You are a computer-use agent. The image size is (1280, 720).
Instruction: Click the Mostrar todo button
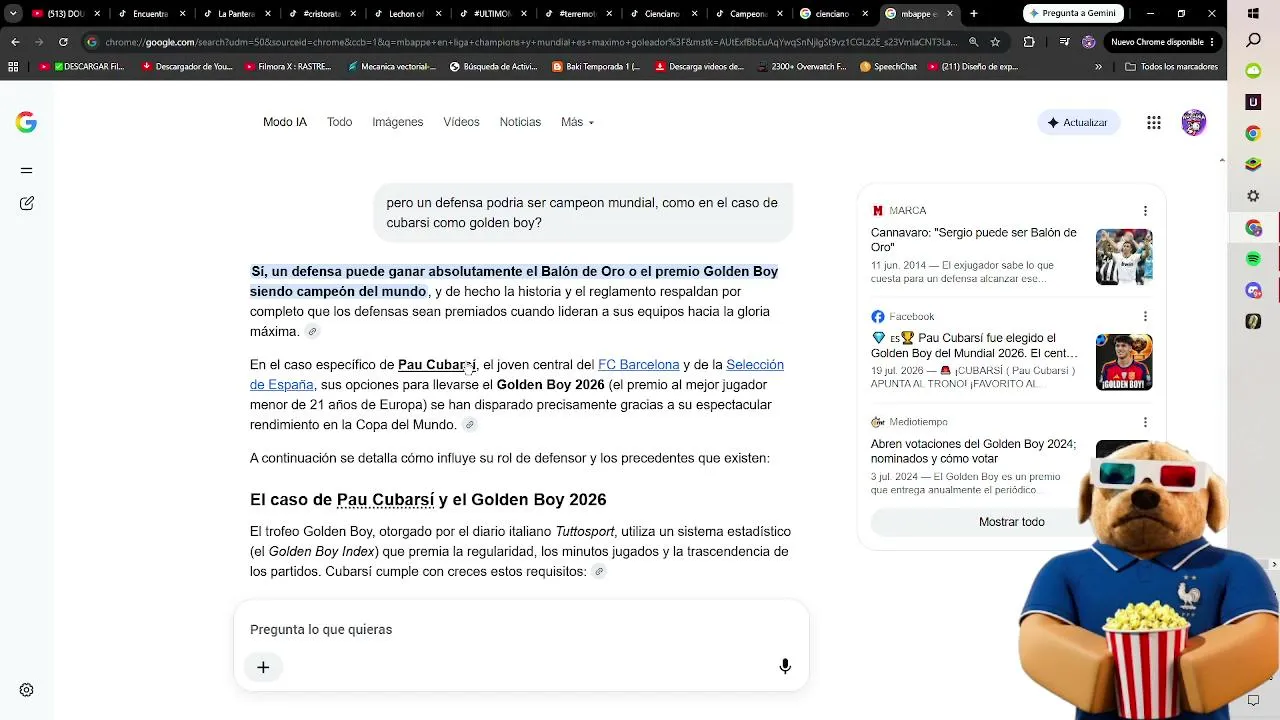pyautogui.click(x=1011, y=522)
